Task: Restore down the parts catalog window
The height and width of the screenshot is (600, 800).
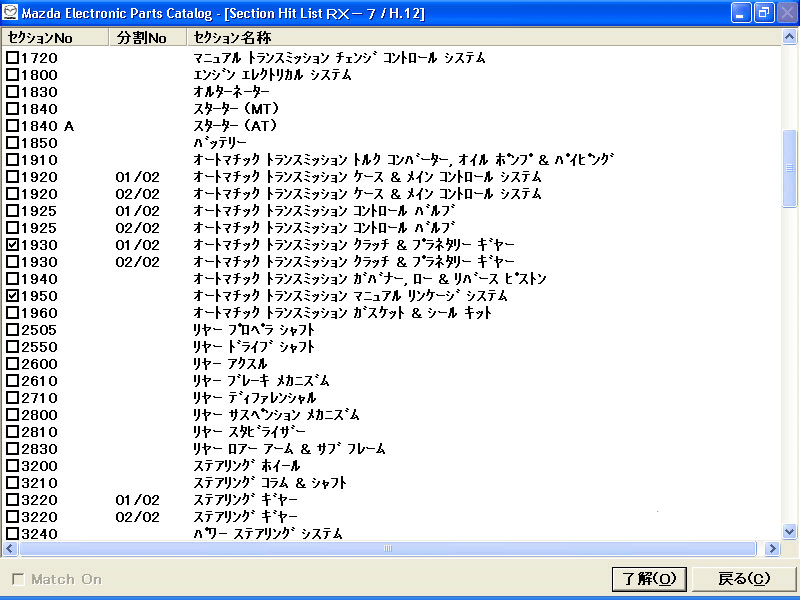Action: [x=764, y=13]
